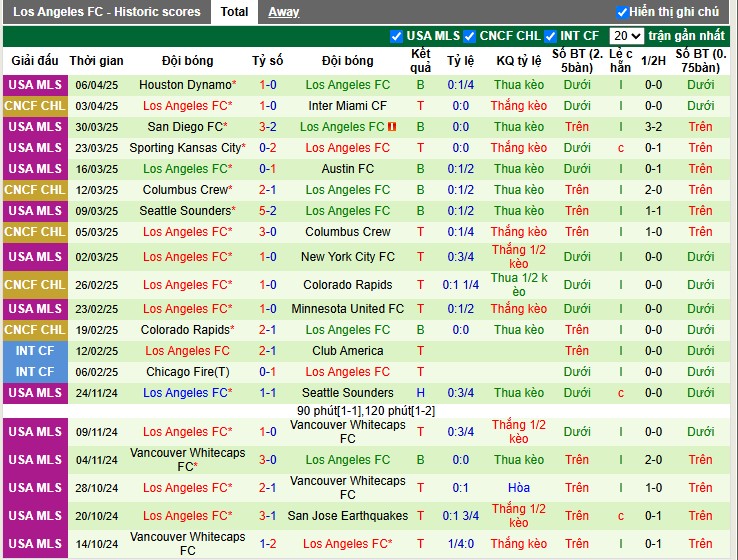738x560 pixels.
Task: Click the 90 phút[1-1],120 phút[1-2] note
Action: 366,411
